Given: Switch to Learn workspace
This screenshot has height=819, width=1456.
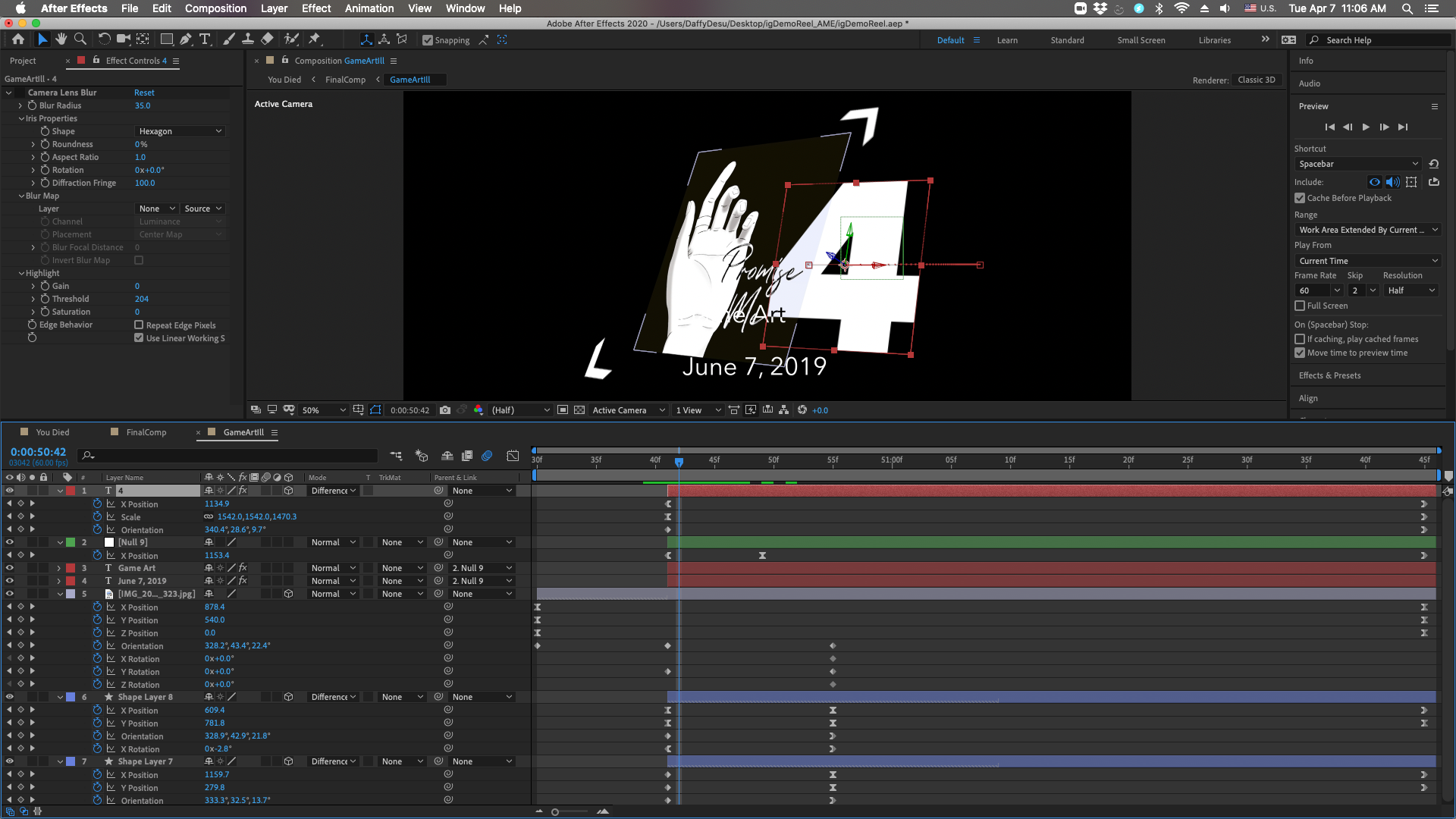Looking at the screenshot, I should click(1007, 40).
